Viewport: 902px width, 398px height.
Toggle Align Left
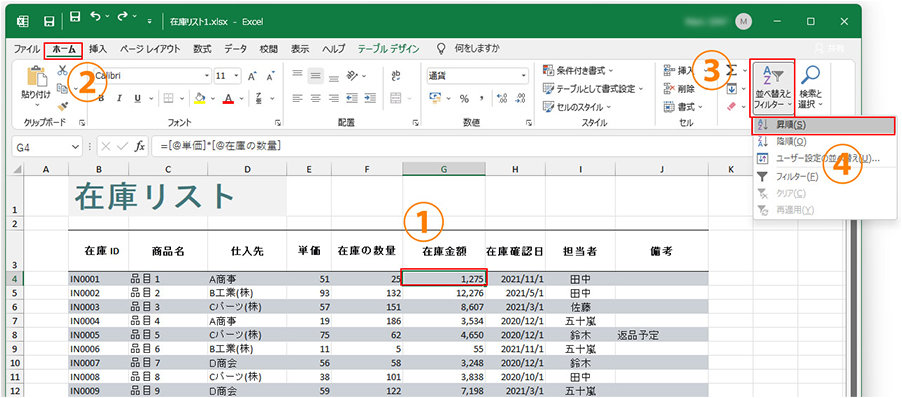pyautogui.click(x=297, y=98)
